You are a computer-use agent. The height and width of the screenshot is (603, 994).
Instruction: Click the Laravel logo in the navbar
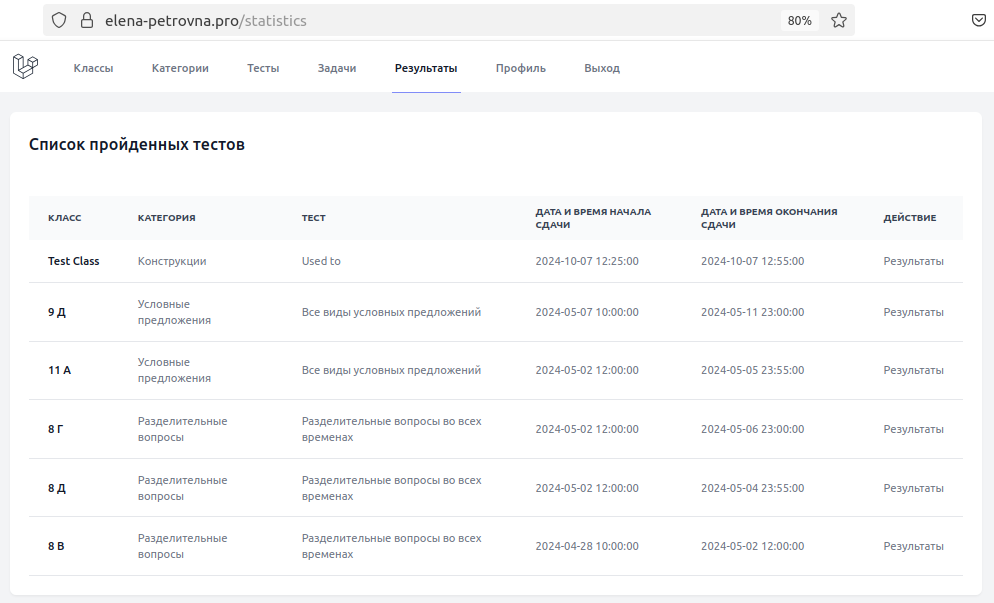tap(25, 67)
